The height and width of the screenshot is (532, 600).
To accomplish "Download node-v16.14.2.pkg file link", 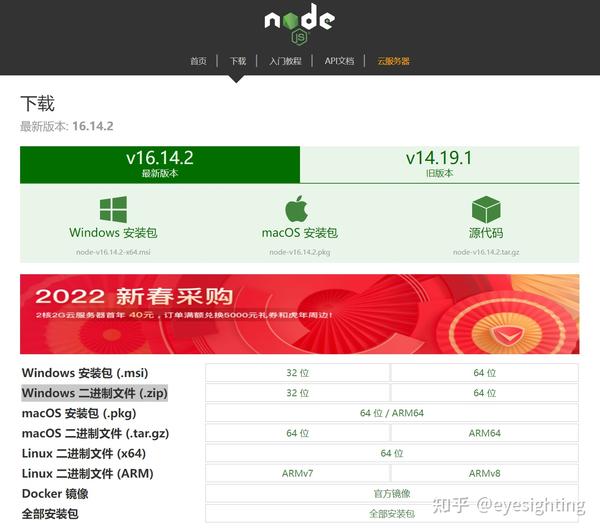I will (x=300, y=252).
